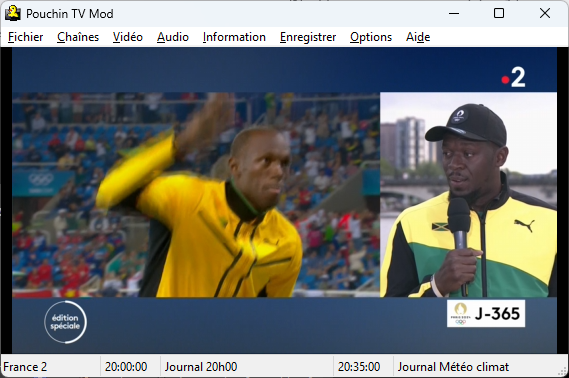Click the France 2 channel logo overlay
This screenshot has width=569, height=378.
[513, 77]
